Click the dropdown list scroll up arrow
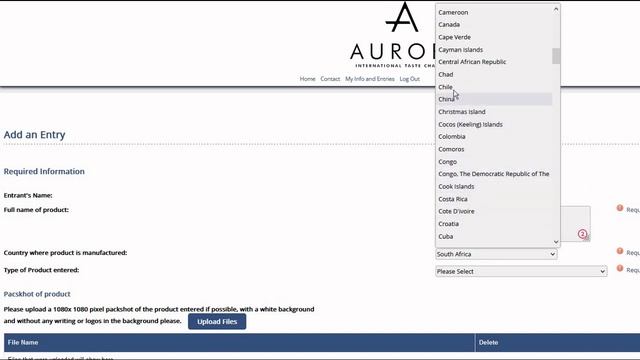Viewport: 640px width, 360px height. point(556,9)
